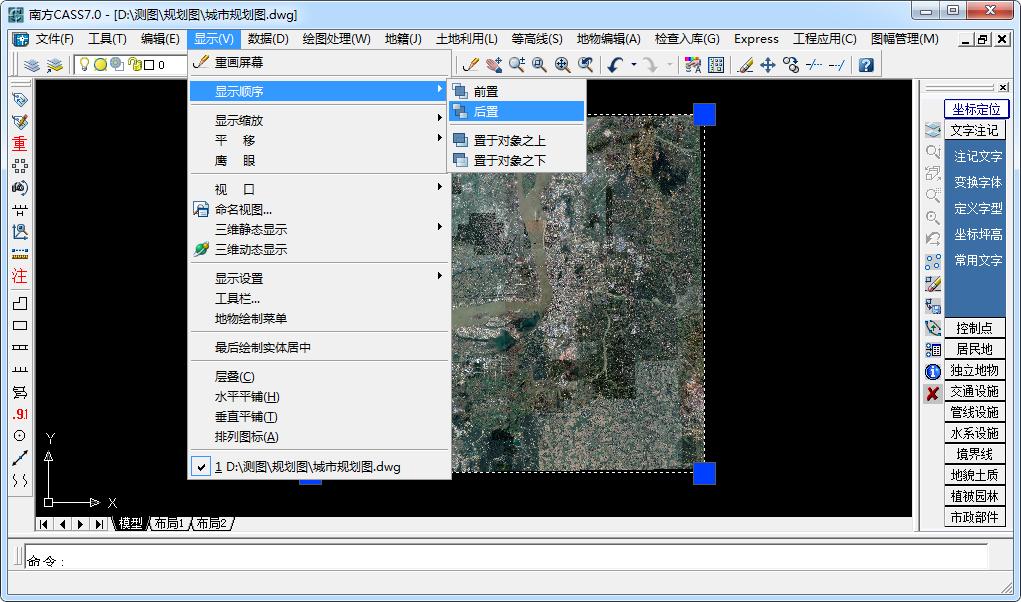Viewport: 1021px width, 602px height.
Task: Open the Undo history dropdown arrow
Action: tap(636, 67)
